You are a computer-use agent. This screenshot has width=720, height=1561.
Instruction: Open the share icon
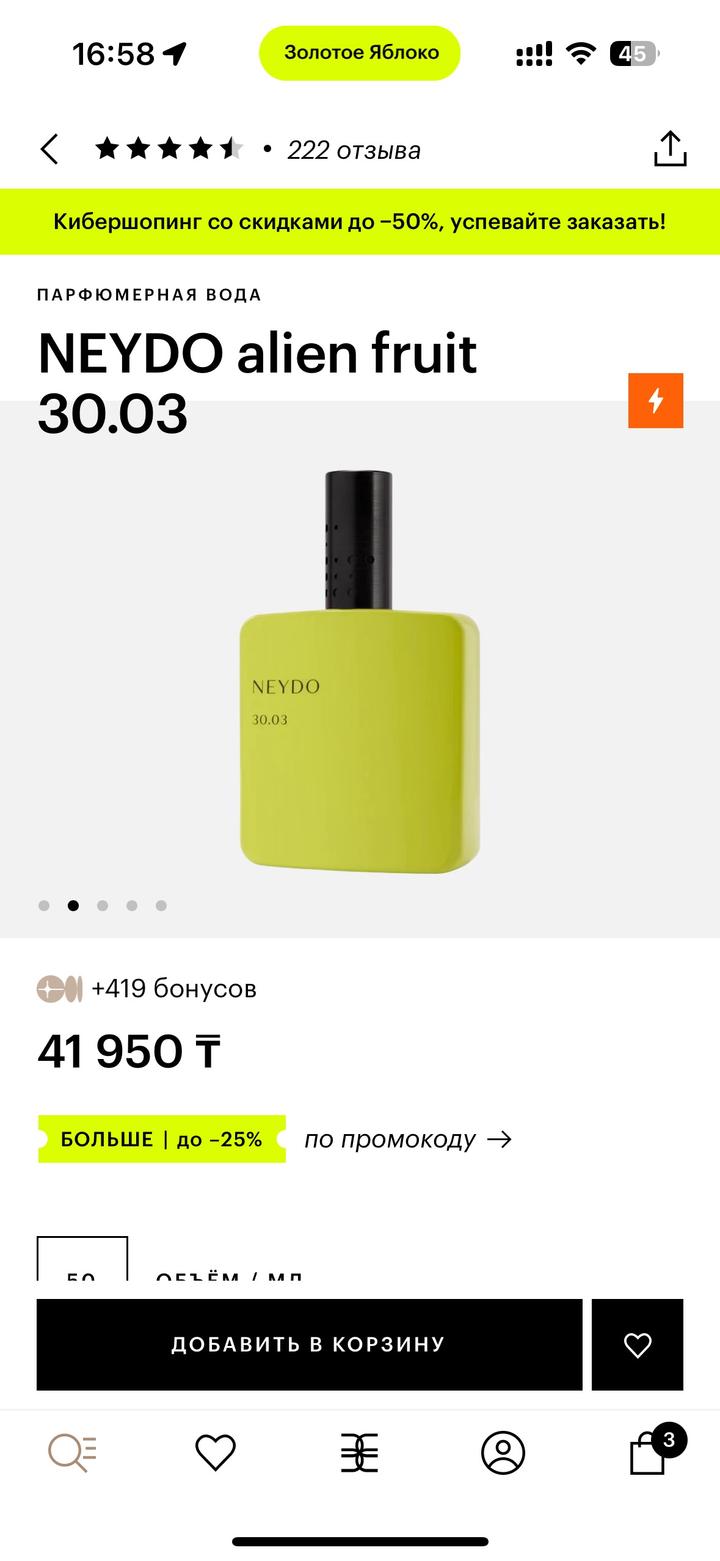click(670, 149)
